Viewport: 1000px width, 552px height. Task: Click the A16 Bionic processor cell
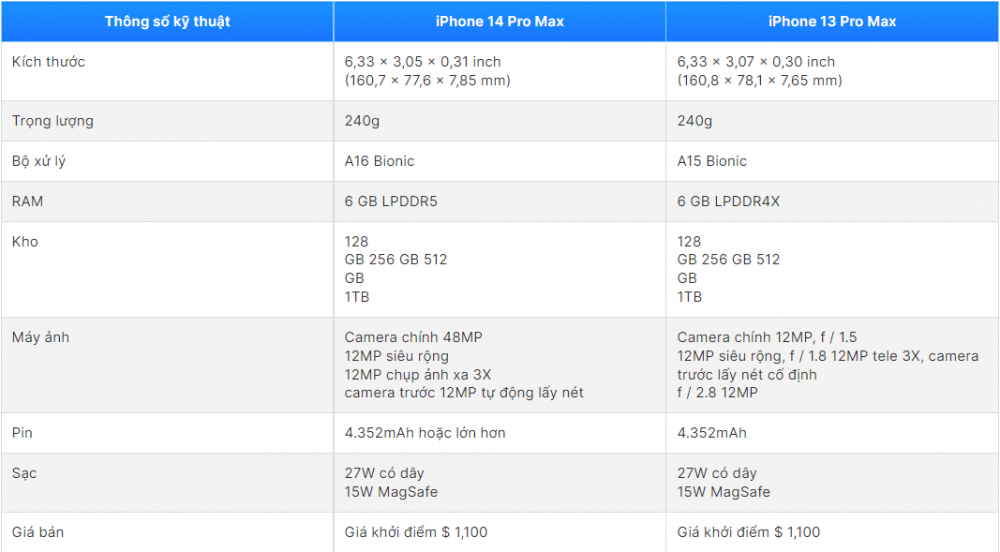(x=379, y=161)
